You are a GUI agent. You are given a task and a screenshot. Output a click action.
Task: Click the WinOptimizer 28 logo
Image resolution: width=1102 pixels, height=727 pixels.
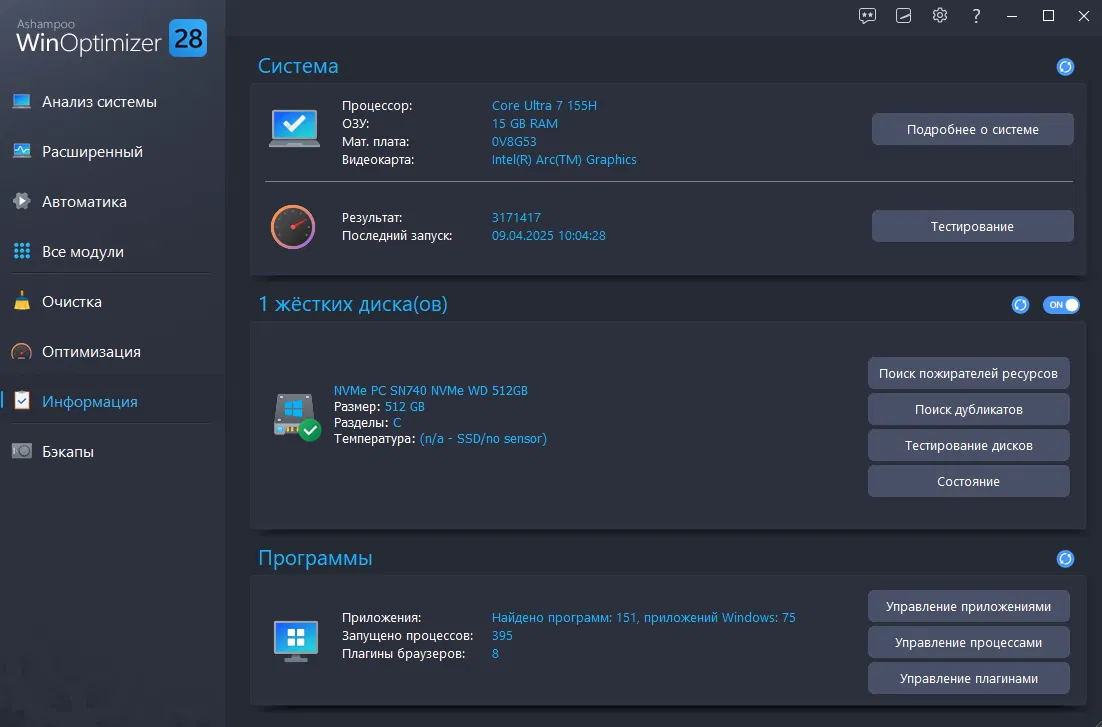[111, 37]
